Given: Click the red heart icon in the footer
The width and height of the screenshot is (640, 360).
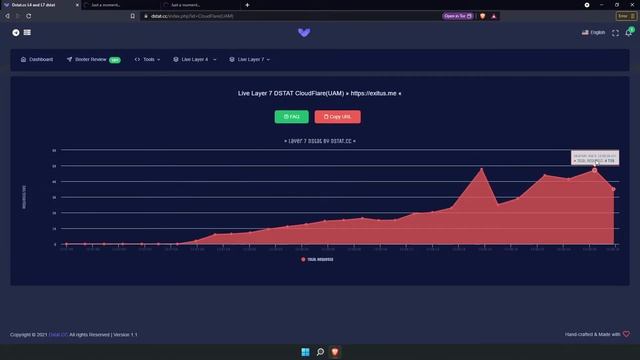Looking at the screenshot, I should (626, 334).
